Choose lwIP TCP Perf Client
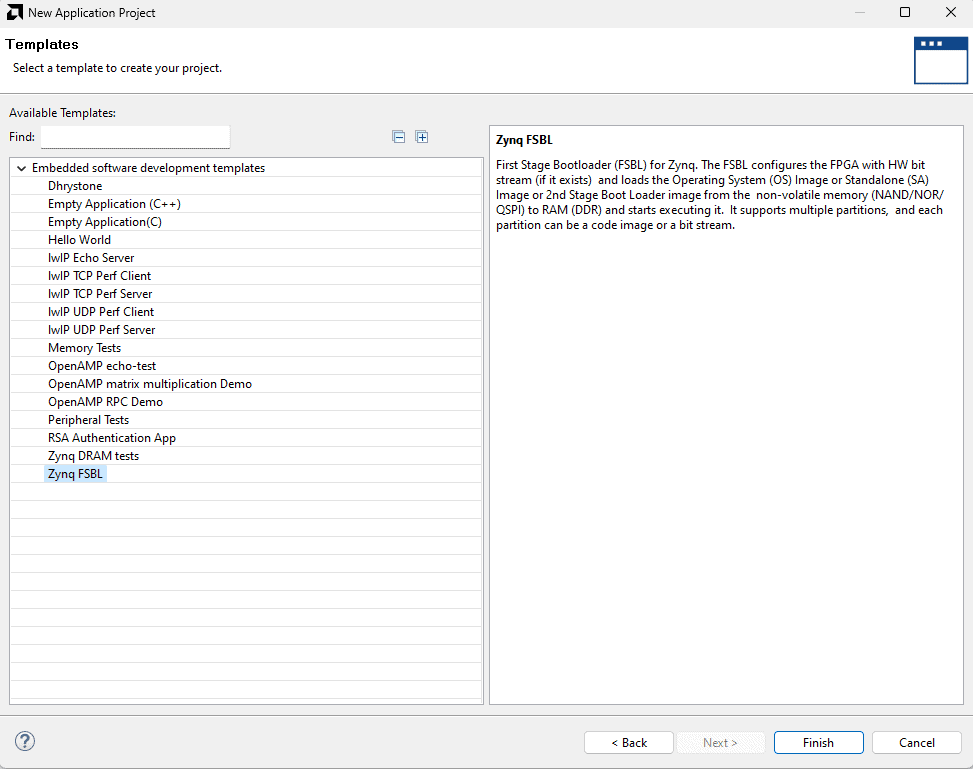The image size is (973, 769). click(99, 276)
